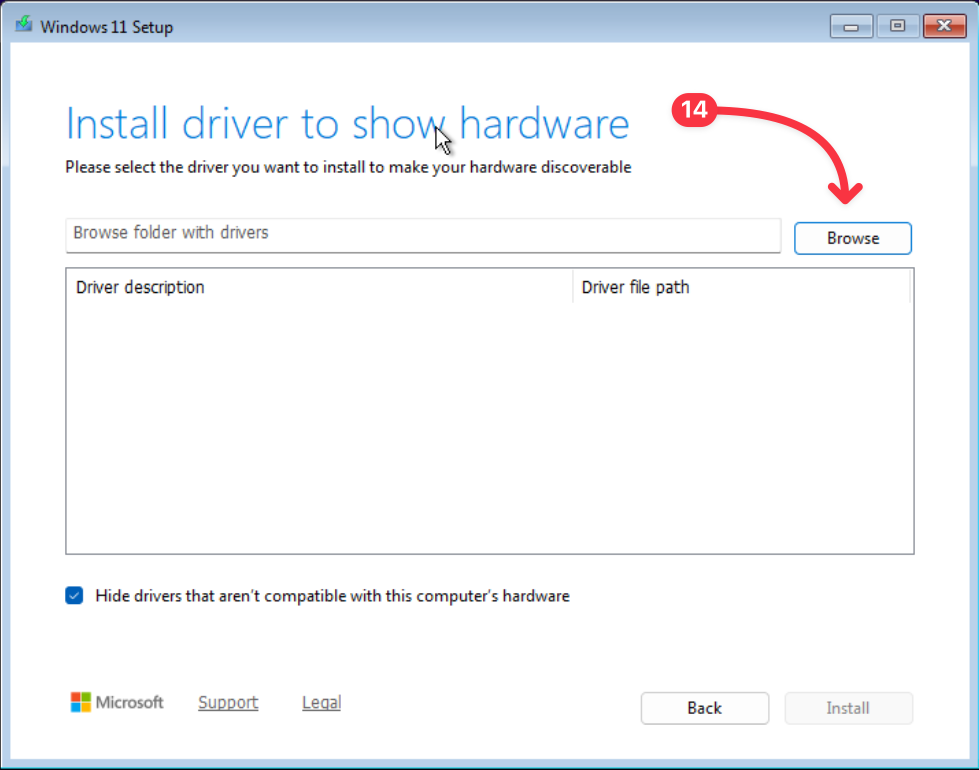This screenshot has width=979, height=770.
Task: Click the 'Windows 11 Setup' title bar text
Action: 106,27
